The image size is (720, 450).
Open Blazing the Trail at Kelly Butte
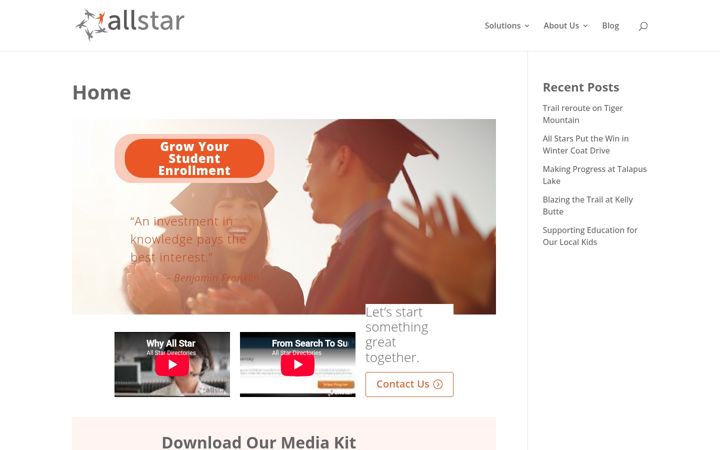pyautogui.click(x=587, y=205)
